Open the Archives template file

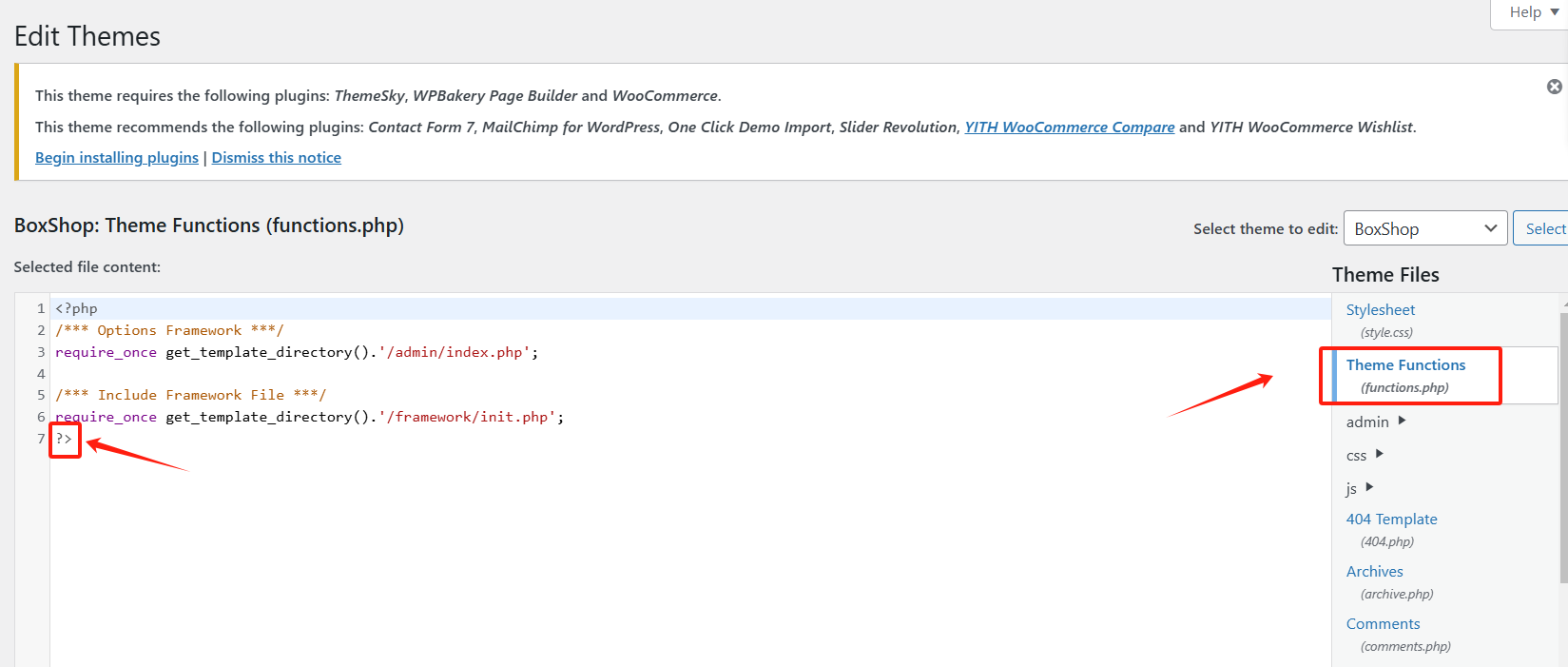(x=1374, y=572)
